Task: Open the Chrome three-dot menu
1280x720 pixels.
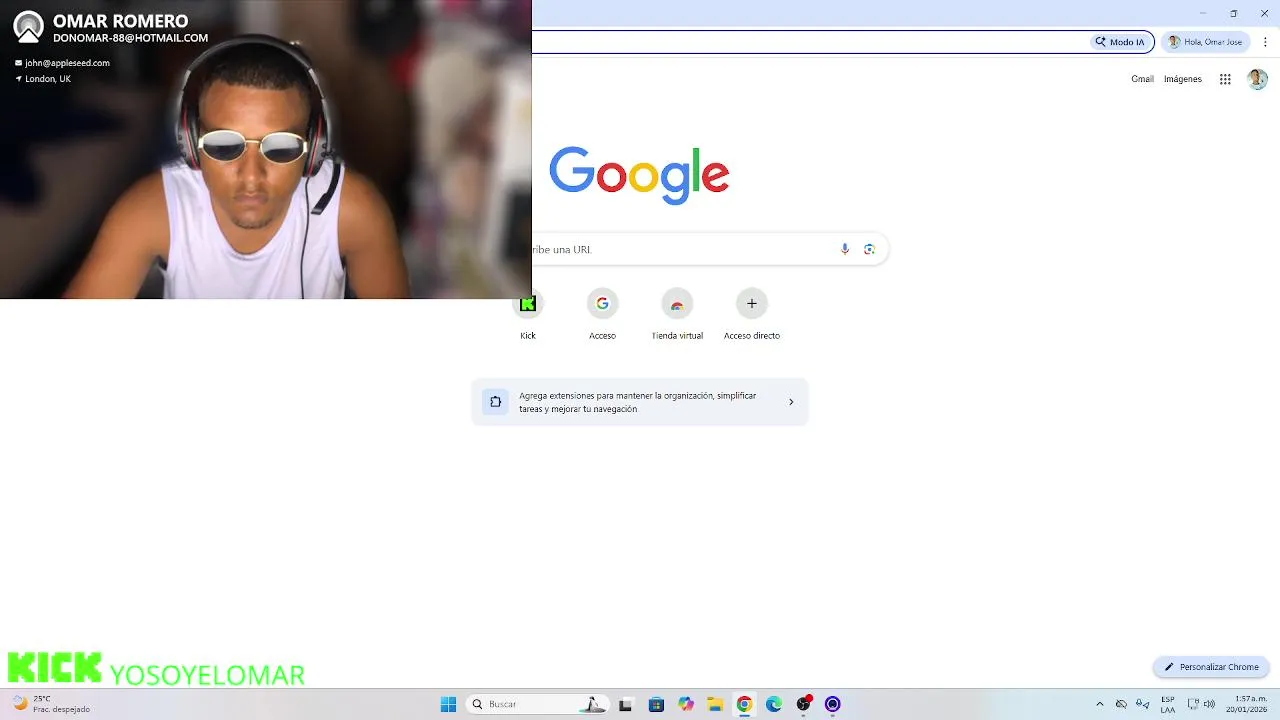Action: coord(1265,42)
